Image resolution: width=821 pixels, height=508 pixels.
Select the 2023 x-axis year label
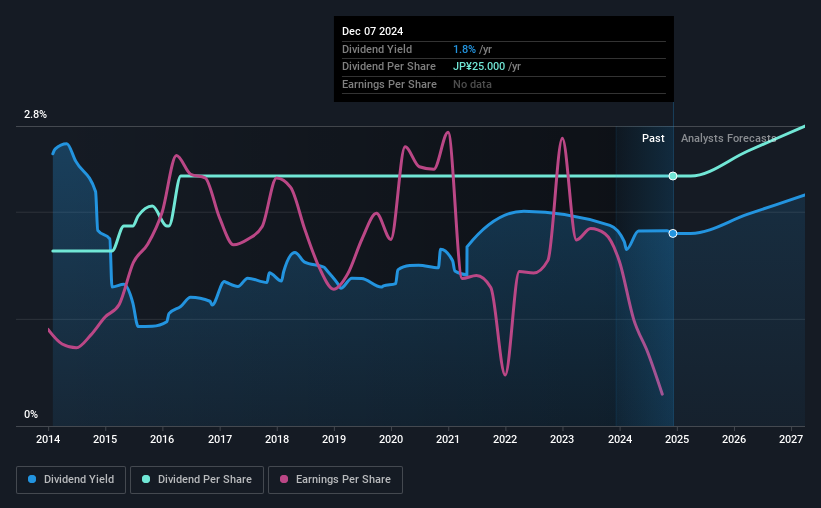coord(562,439)
